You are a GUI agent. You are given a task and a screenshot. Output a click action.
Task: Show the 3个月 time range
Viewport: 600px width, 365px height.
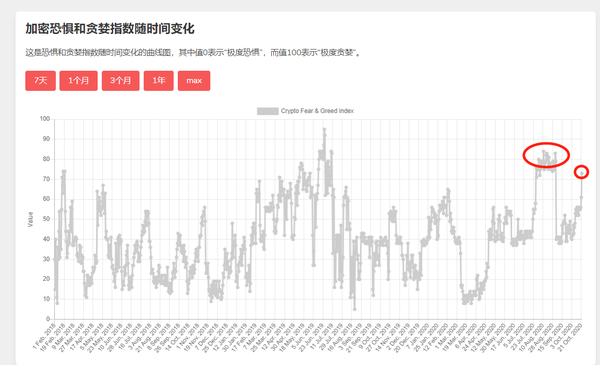pos(121,81)
